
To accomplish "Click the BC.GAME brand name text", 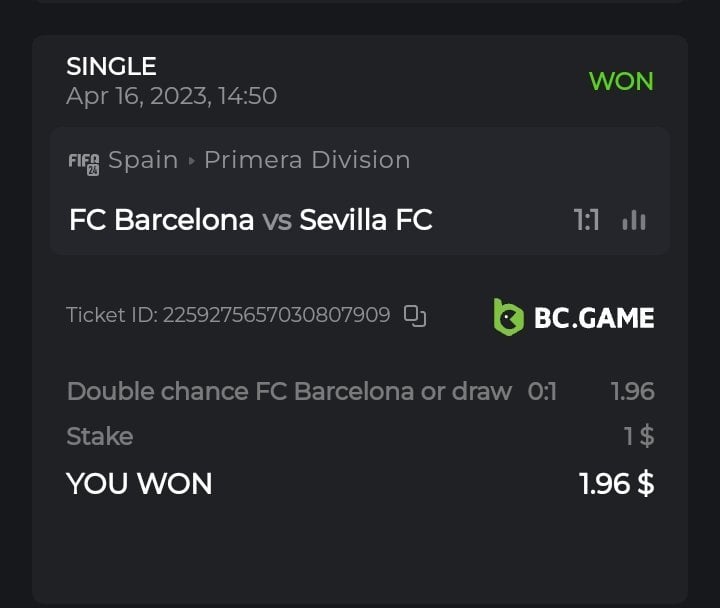I will point(594,318).
